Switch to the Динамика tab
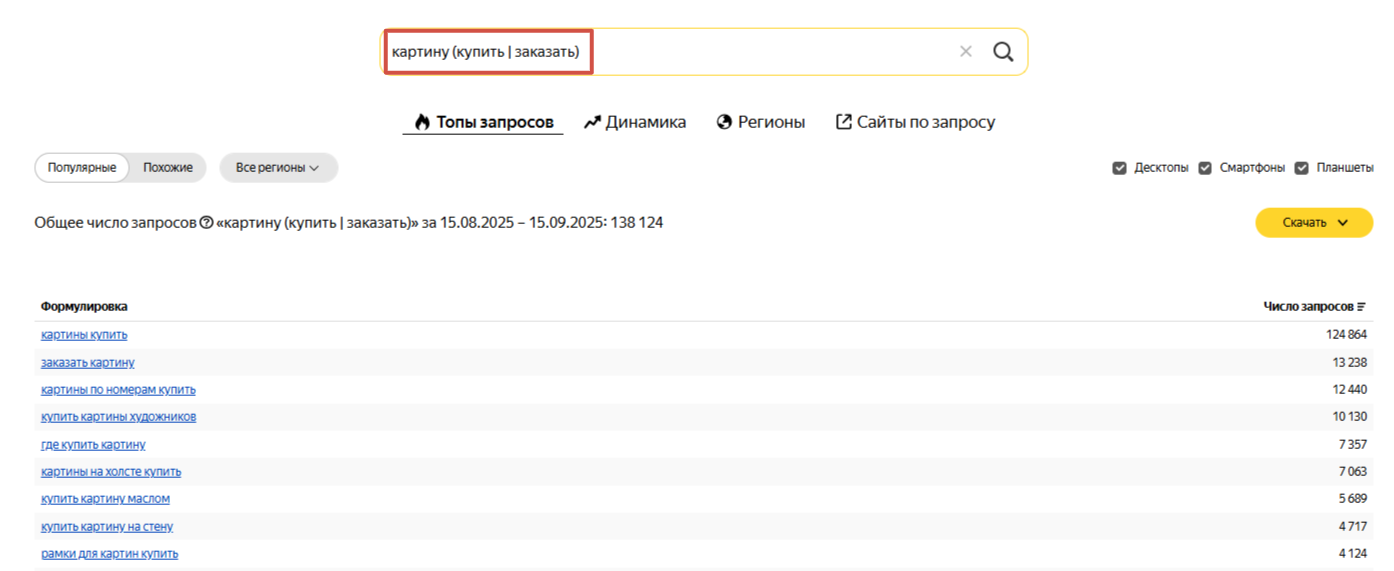The image size is (1394, 571). (635, 122)
